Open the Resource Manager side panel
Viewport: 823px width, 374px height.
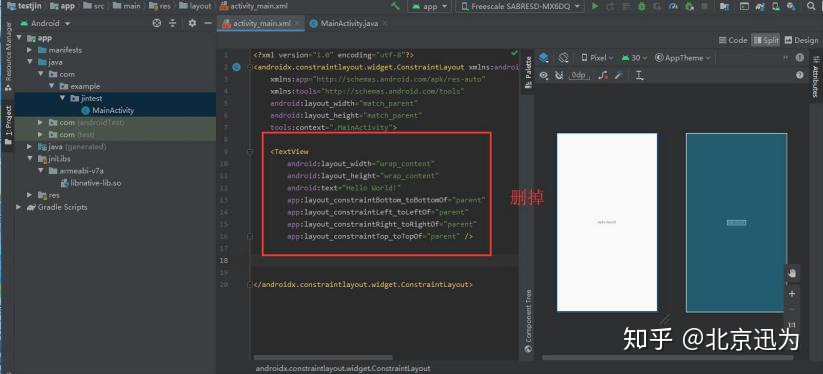[x=8, y=57]
